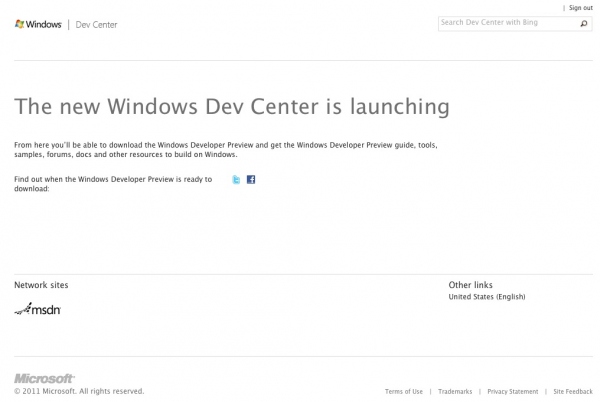
Task: Click the Windows wordmark in header
Action: pyautogui.click(x=44, y=24)
